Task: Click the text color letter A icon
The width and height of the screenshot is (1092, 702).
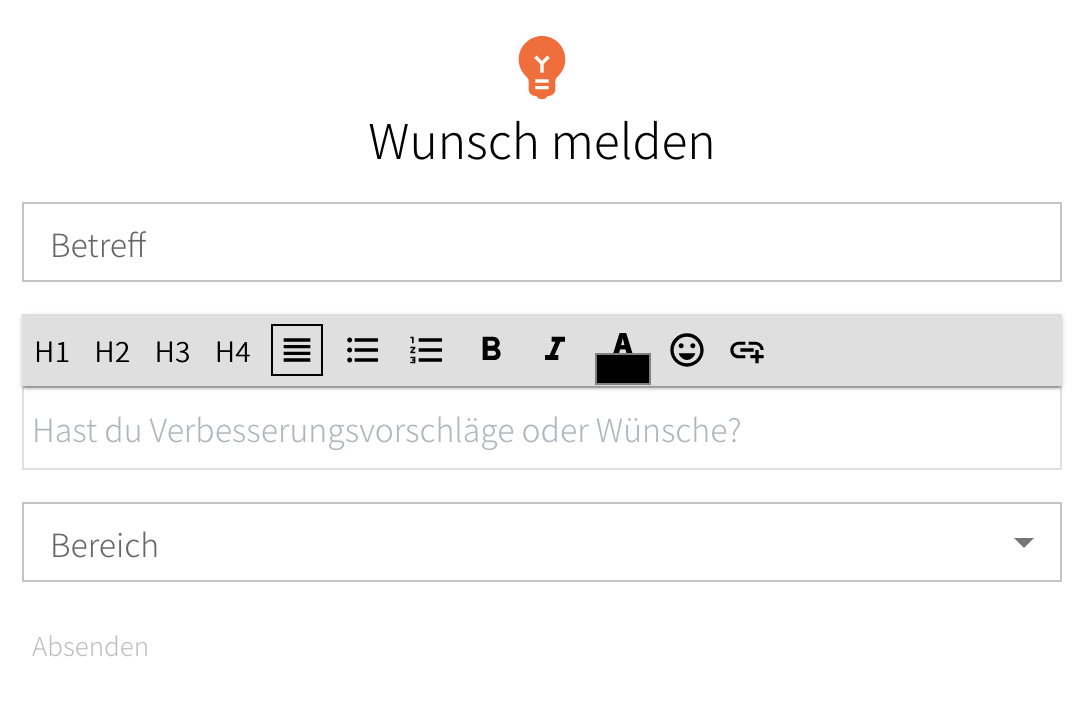Action: click(623, 343)
